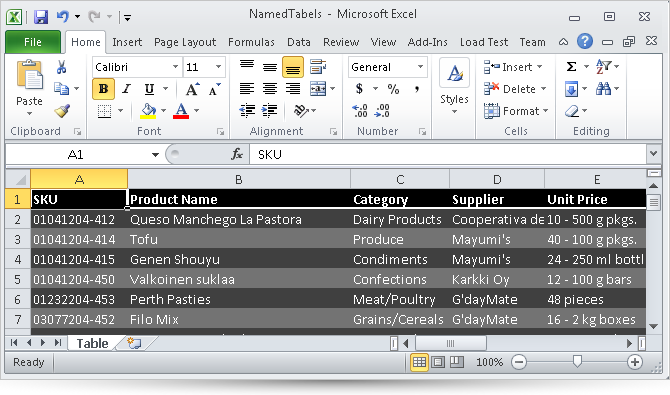The image size is (670, 395).
Task: Switch to Normal view in status bar
Action: pyautogui.click(x=419, y=363)
